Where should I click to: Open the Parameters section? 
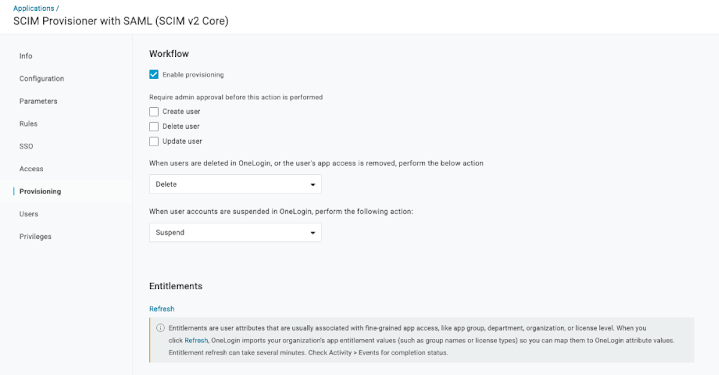(38, 101)
